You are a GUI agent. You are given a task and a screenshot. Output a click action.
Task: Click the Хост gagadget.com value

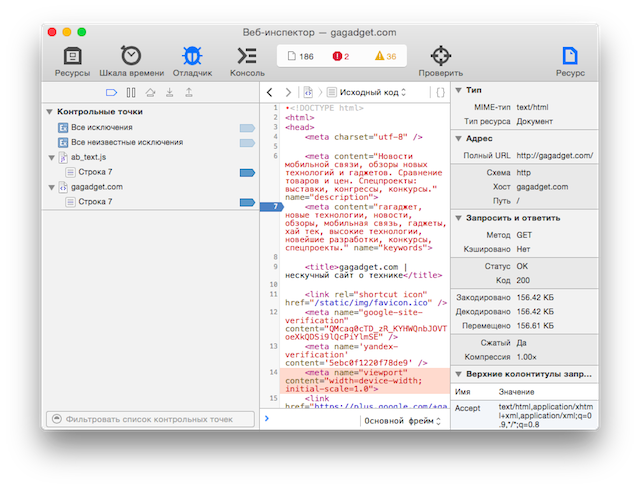(542, 187)
